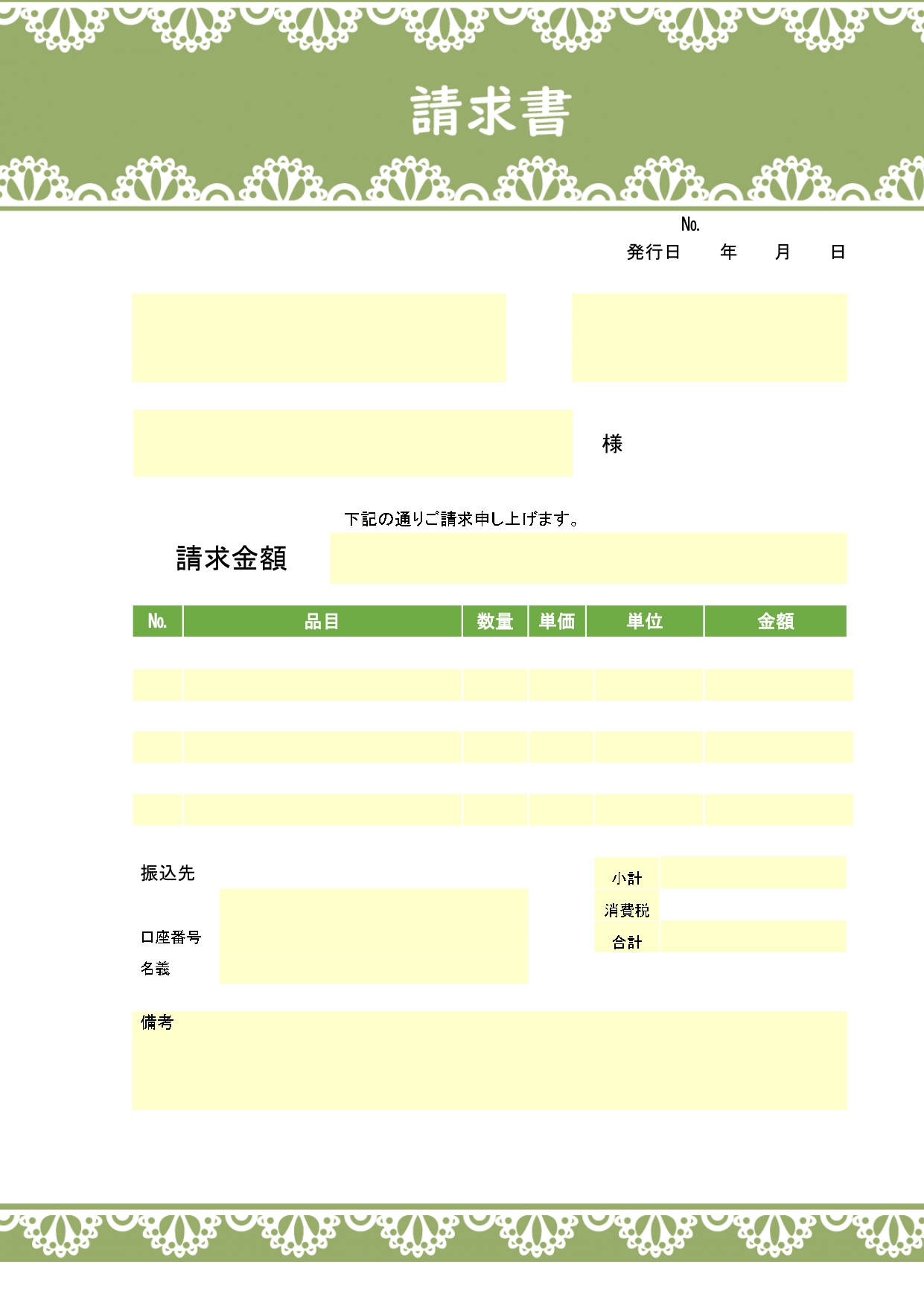Image resolution: width=924 pixels, height=1306 pixels.
Task: Click the yellow sender box at upper right
Action: [x=709, y=338]
